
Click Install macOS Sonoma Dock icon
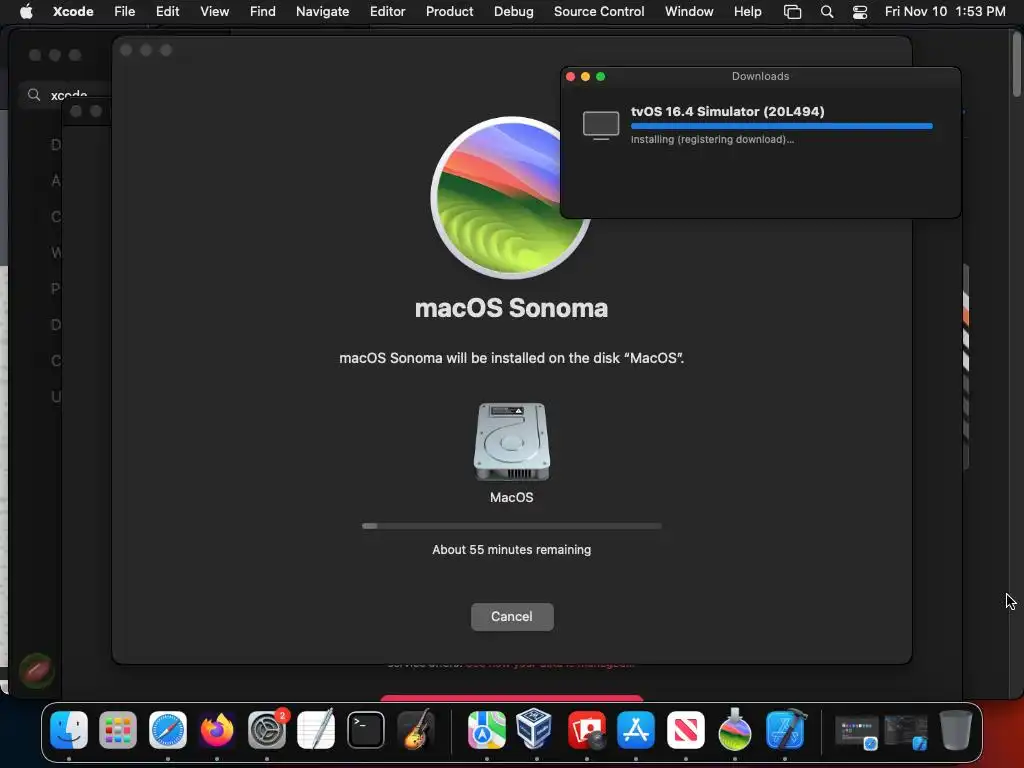[735, 729]
